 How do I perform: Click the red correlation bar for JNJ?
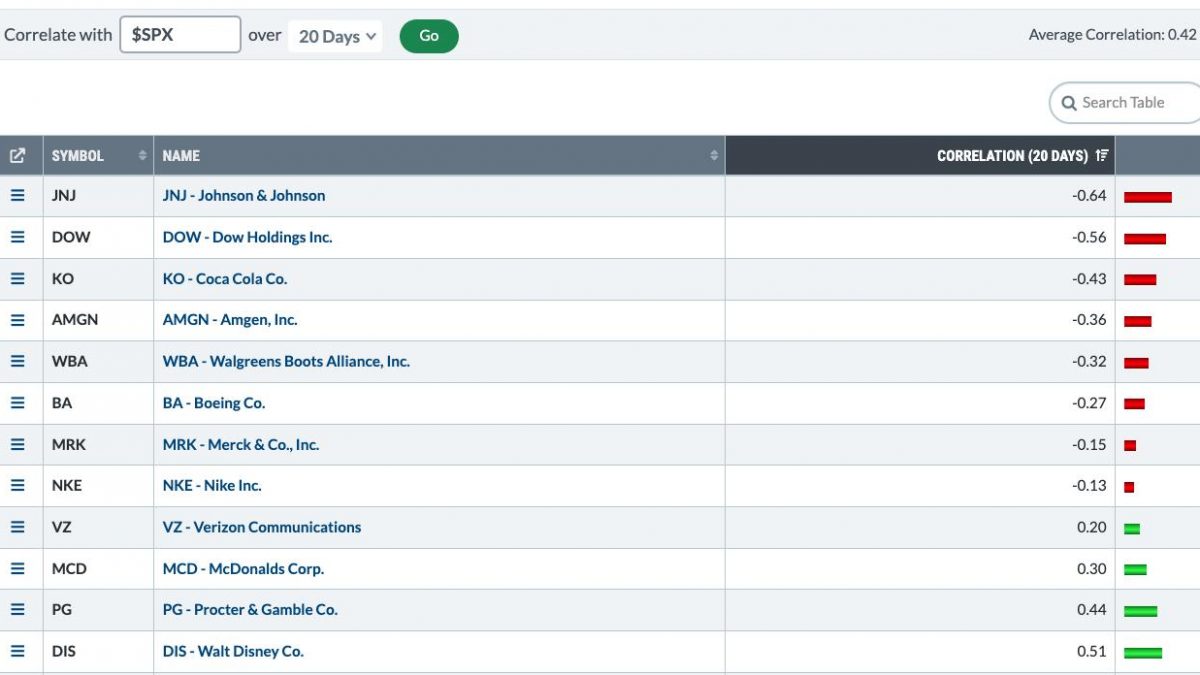coord(1147,197)
